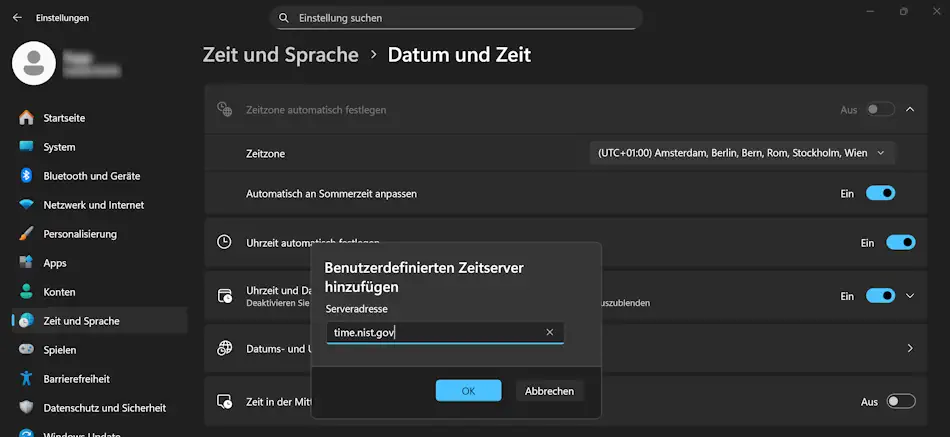950x437 pixels.
Task: Click the Datenschutz shield icon
Action: 26,408
